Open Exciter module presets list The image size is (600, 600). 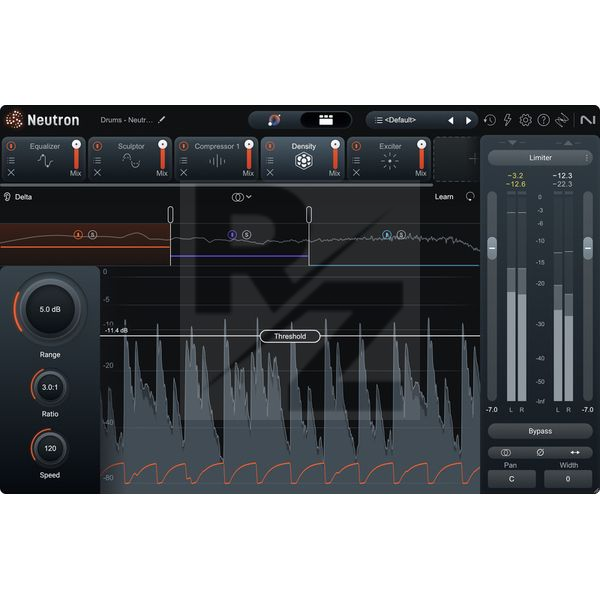click(x=356, y=160)
